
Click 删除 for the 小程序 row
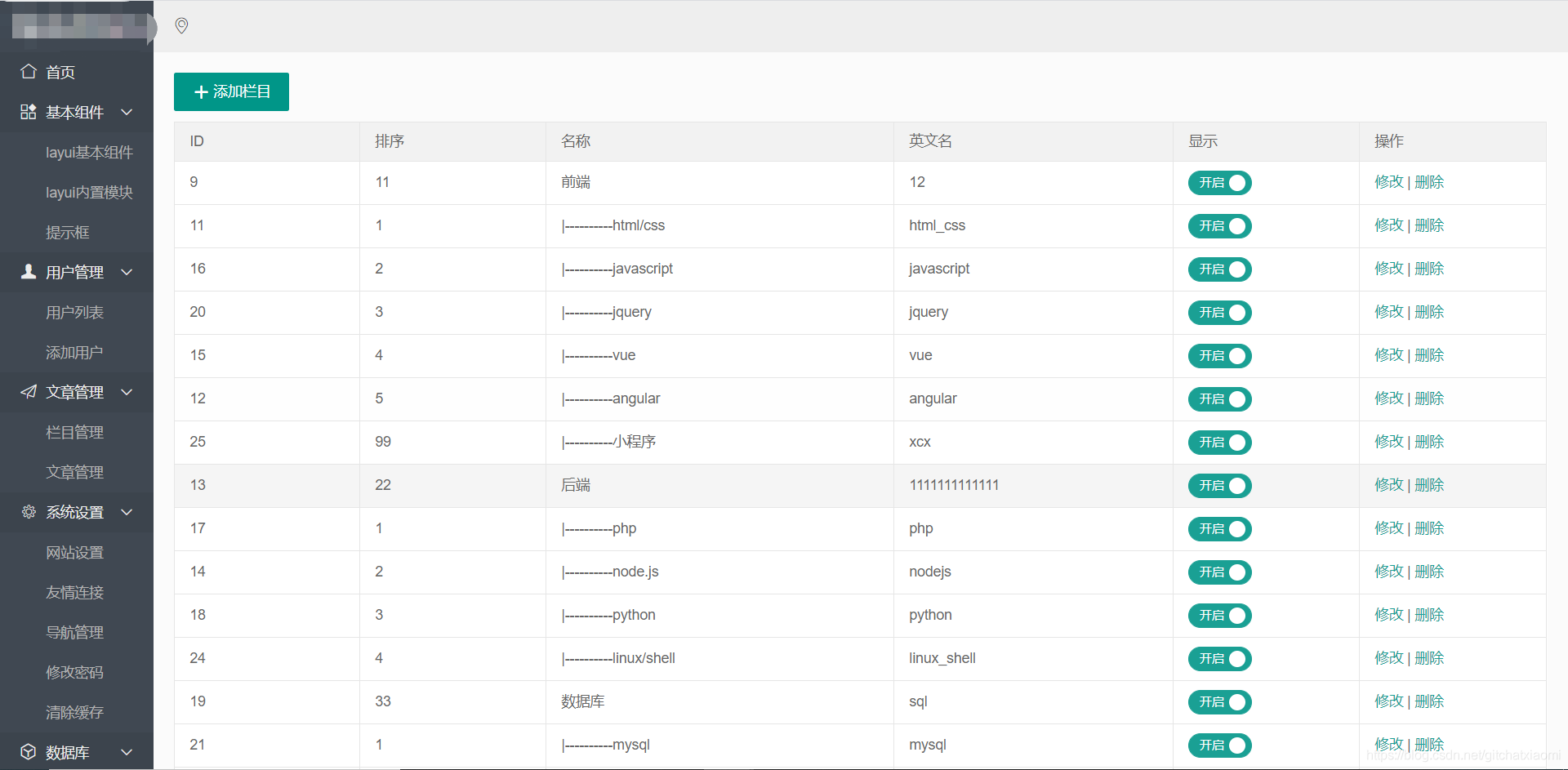click(x=1429, y=442)
